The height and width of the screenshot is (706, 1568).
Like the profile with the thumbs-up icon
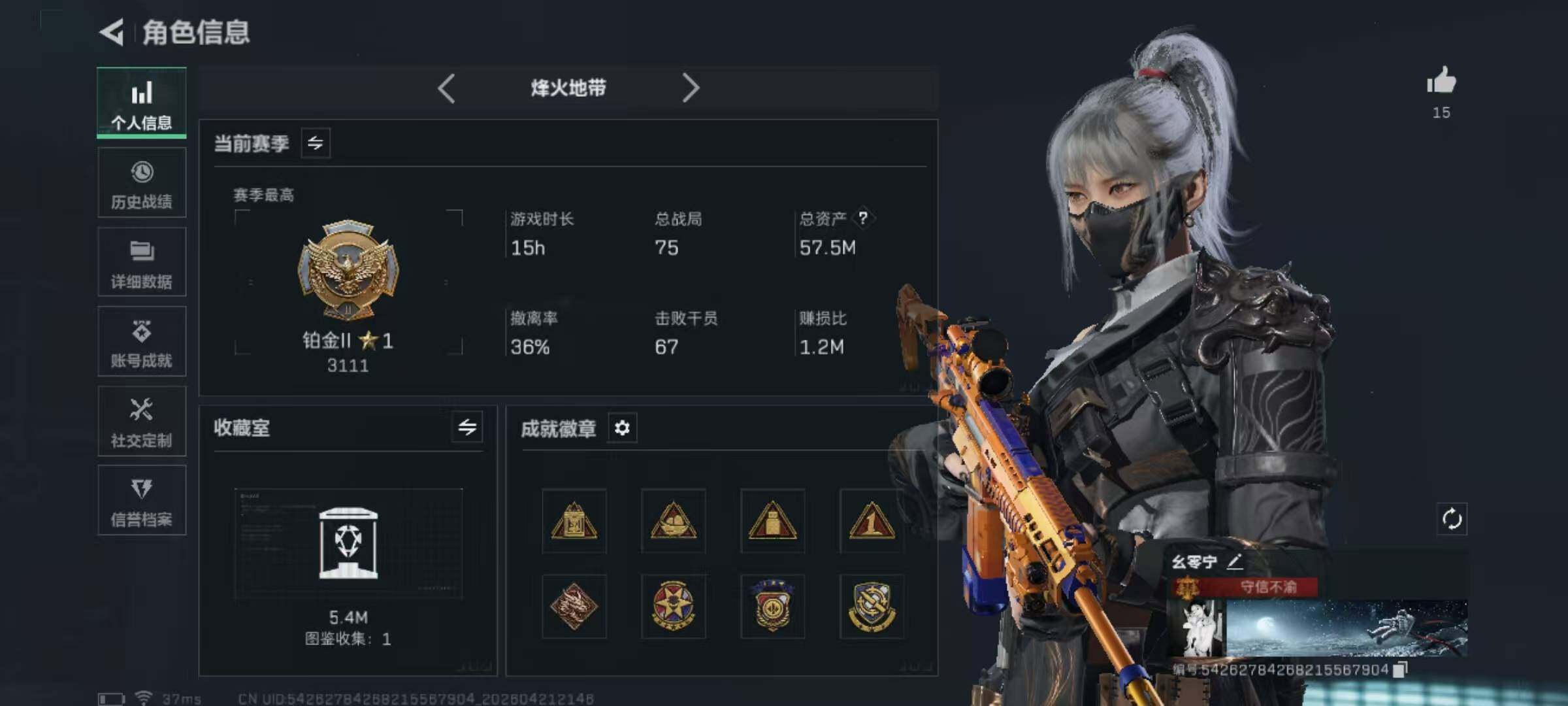tap(1441, 81)
